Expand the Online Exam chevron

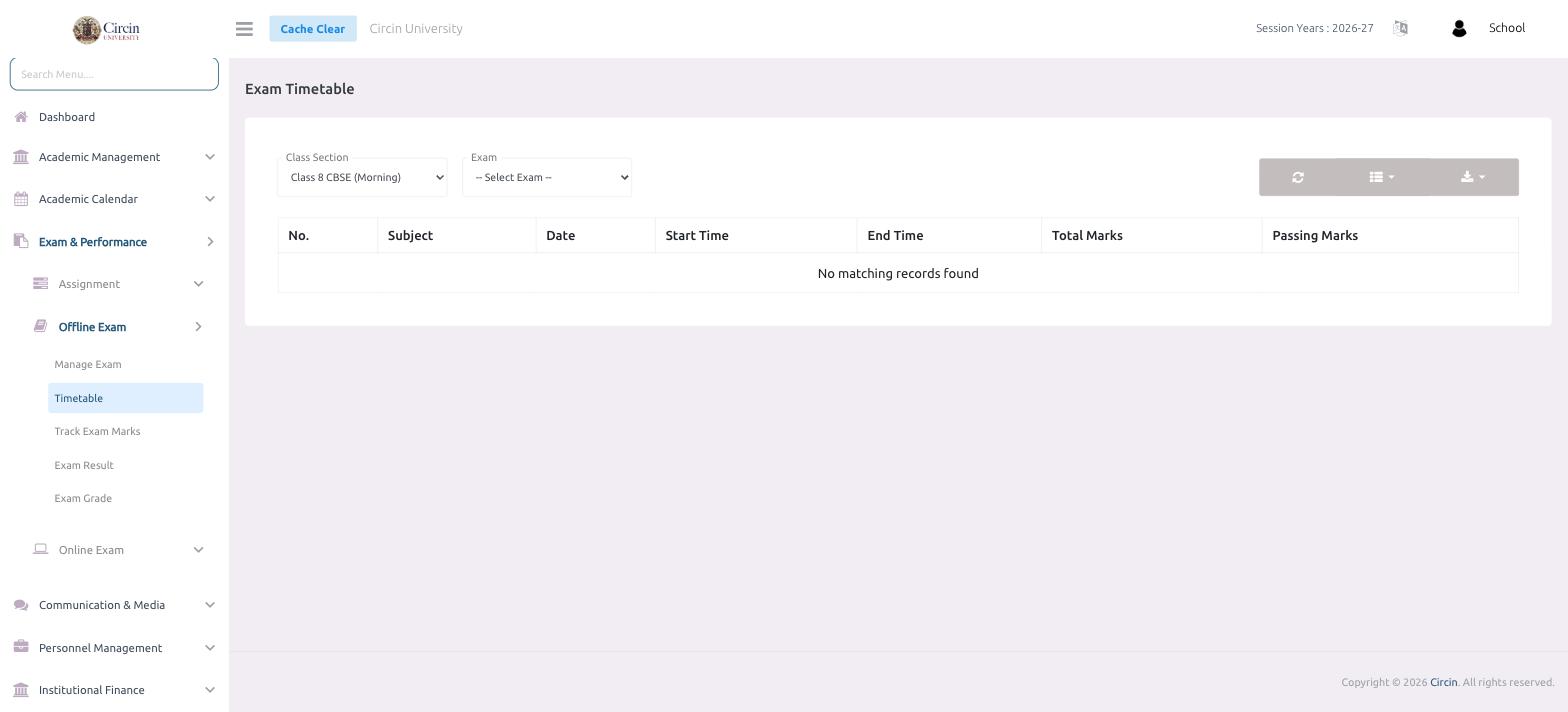point(198,550)
